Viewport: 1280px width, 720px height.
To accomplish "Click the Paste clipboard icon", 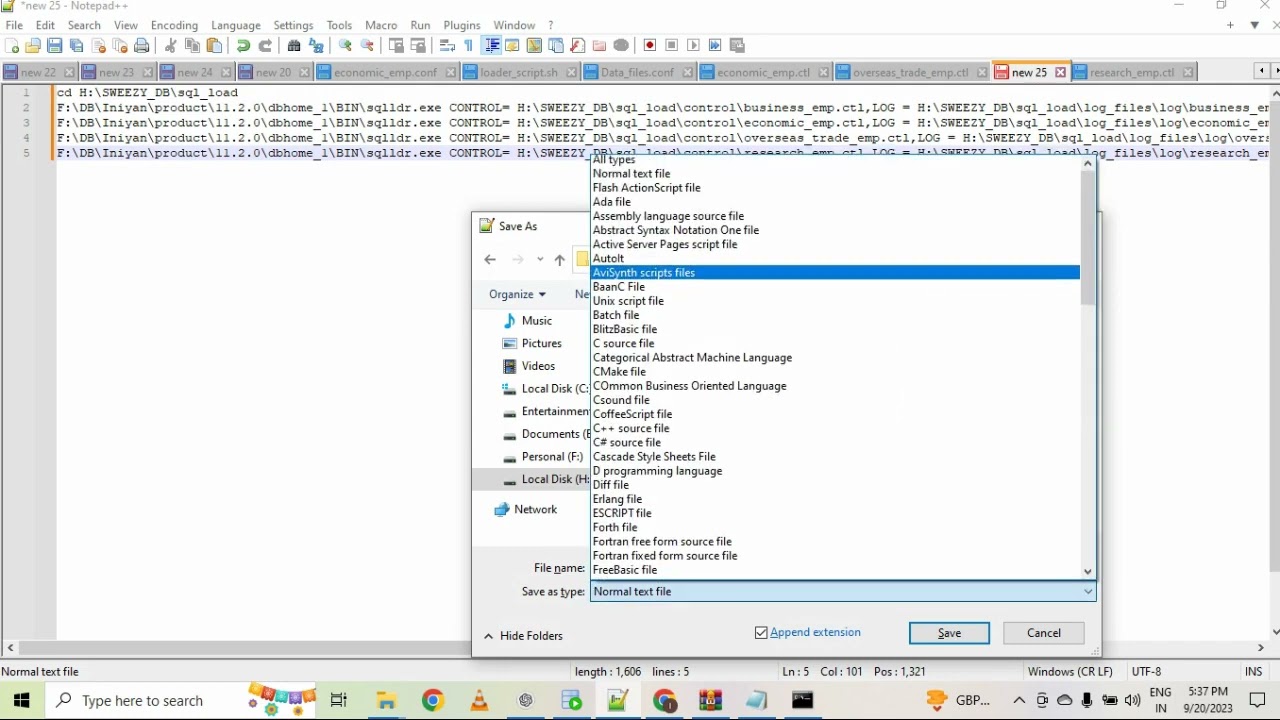I will click(214, 45).
